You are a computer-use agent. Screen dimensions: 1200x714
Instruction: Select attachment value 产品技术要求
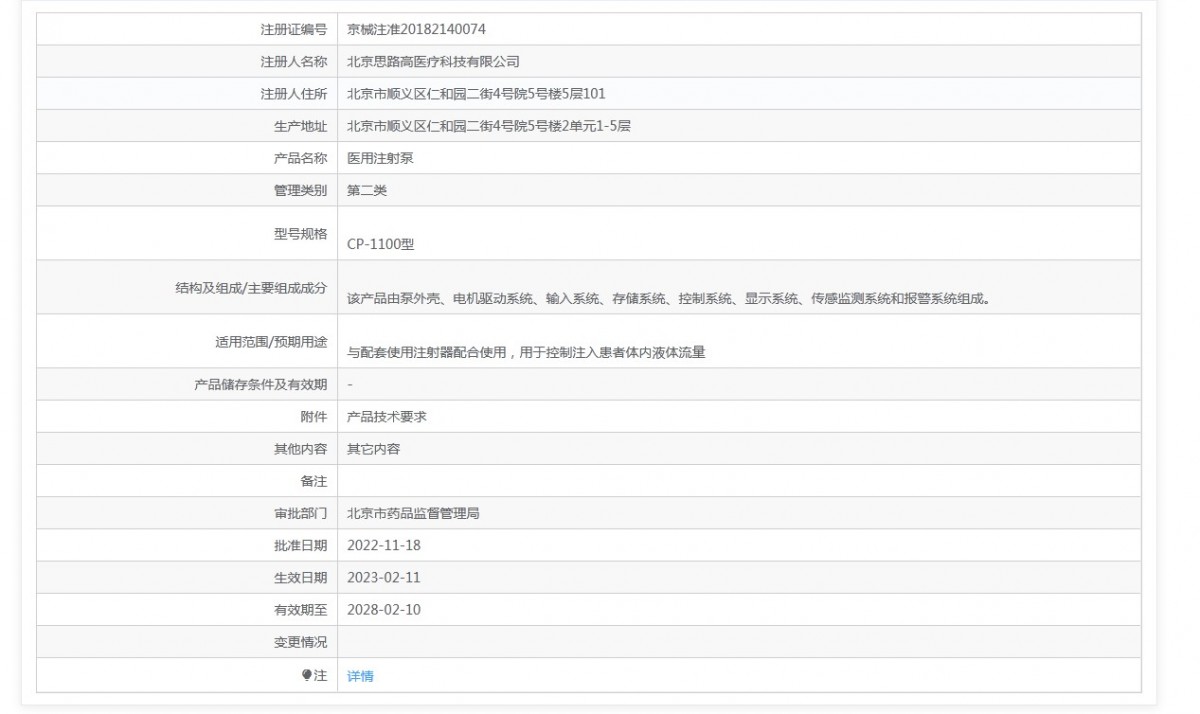coord(387,416)
